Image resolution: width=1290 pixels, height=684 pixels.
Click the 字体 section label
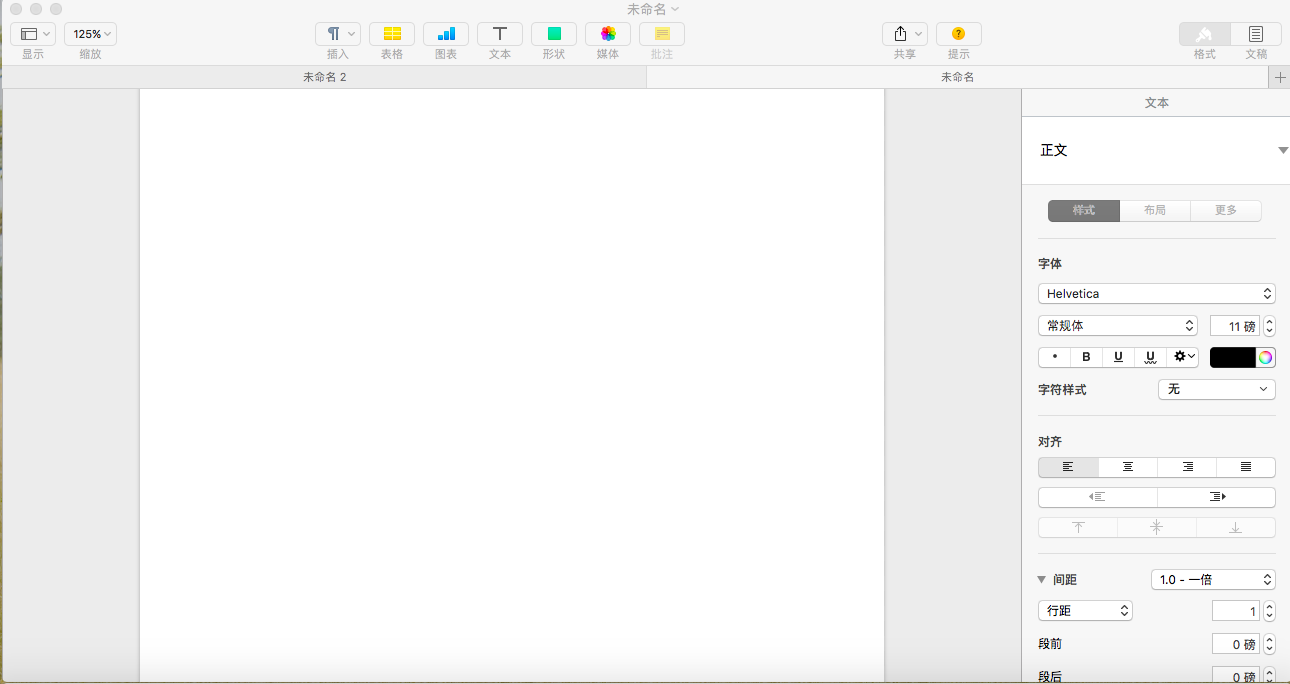pyautogui.click(x=1050, y=264)
